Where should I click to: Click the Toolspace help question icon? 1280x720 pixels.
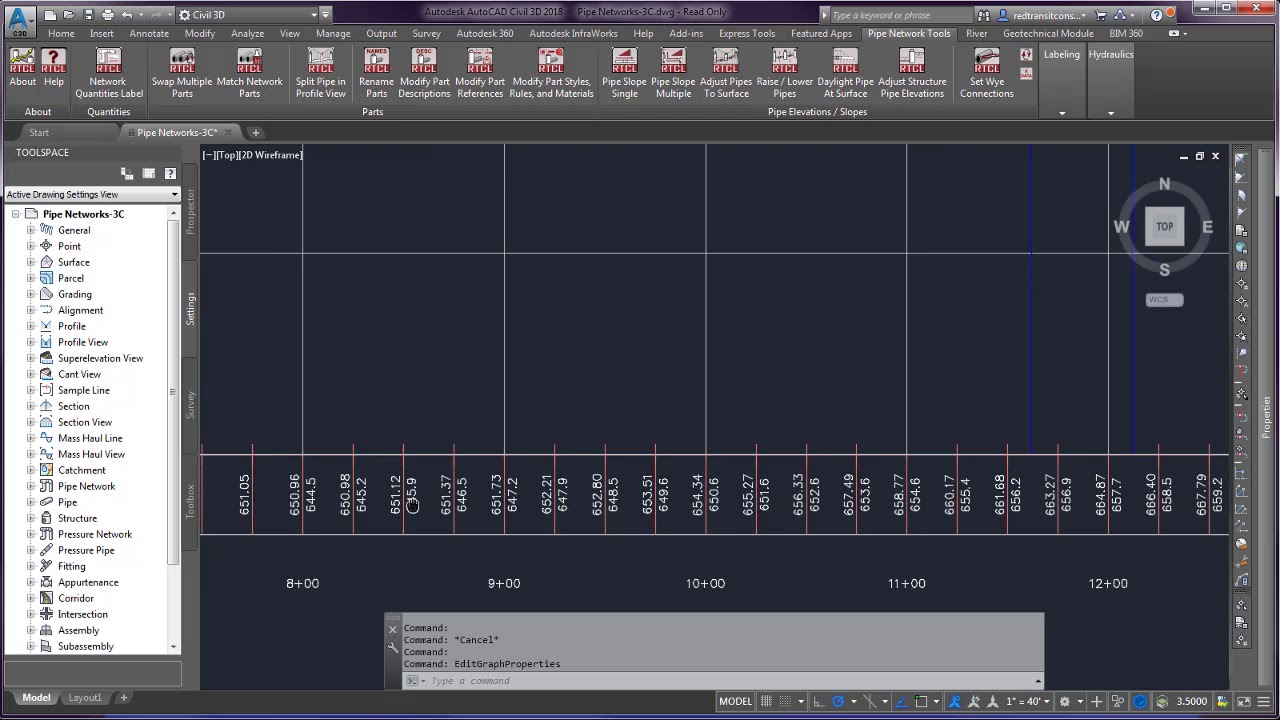pos(170,174)
